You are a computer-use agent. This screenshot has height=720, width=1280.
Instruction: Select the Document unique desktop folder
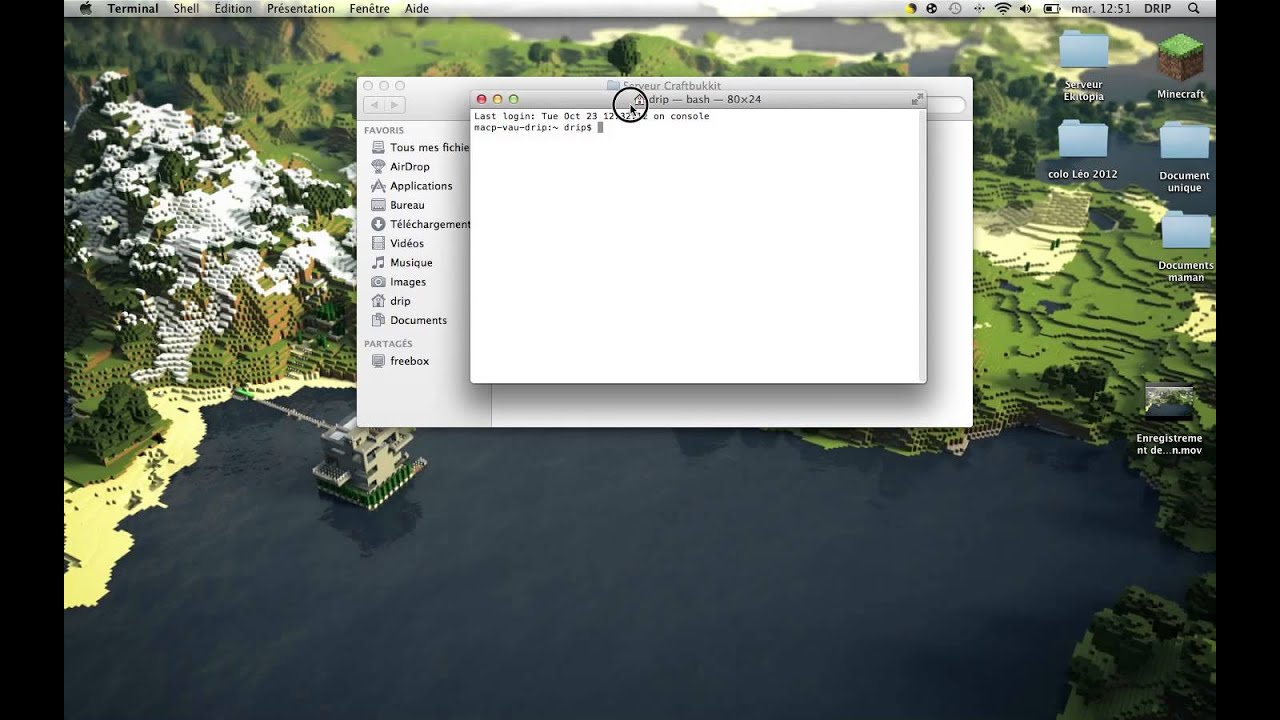[x=1185, y=157]
